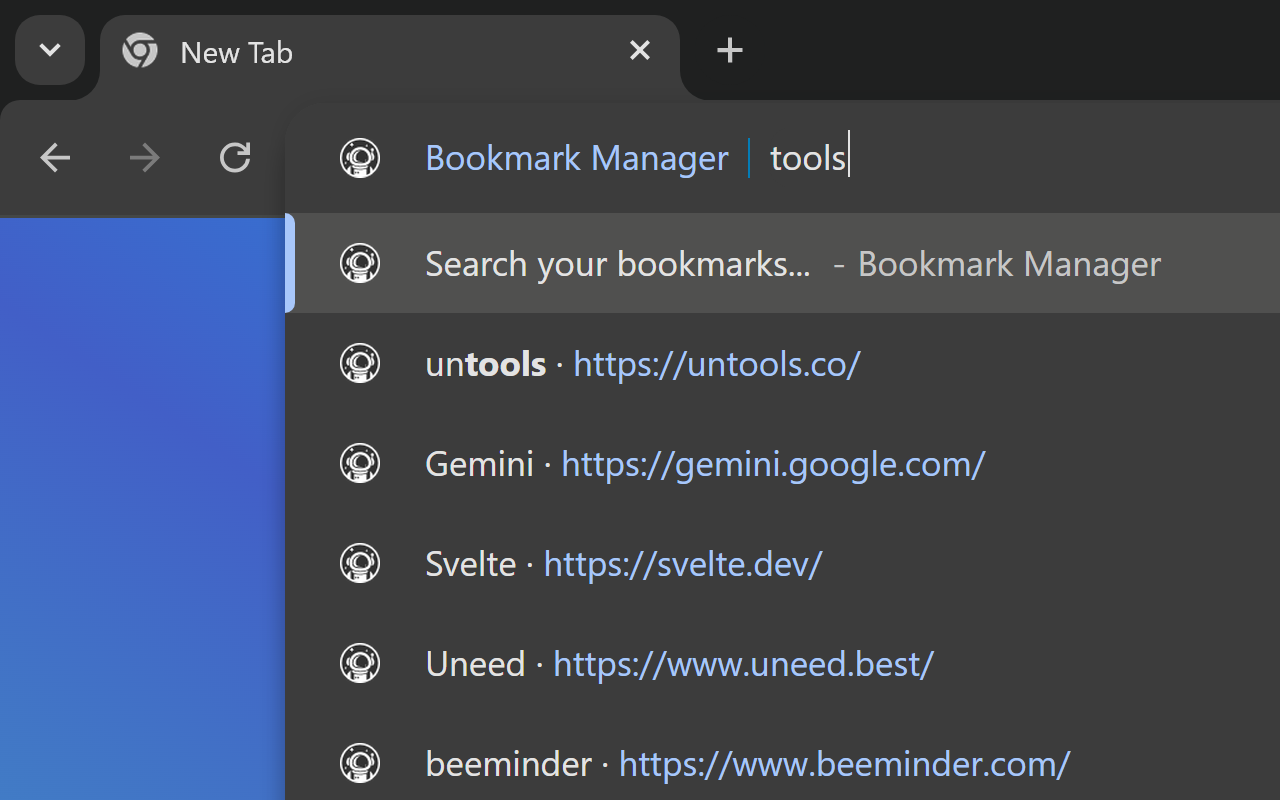
Task: Click the favicon beside the Uneed suggestion
Action: pyautogui.click(x=360, y=663)
